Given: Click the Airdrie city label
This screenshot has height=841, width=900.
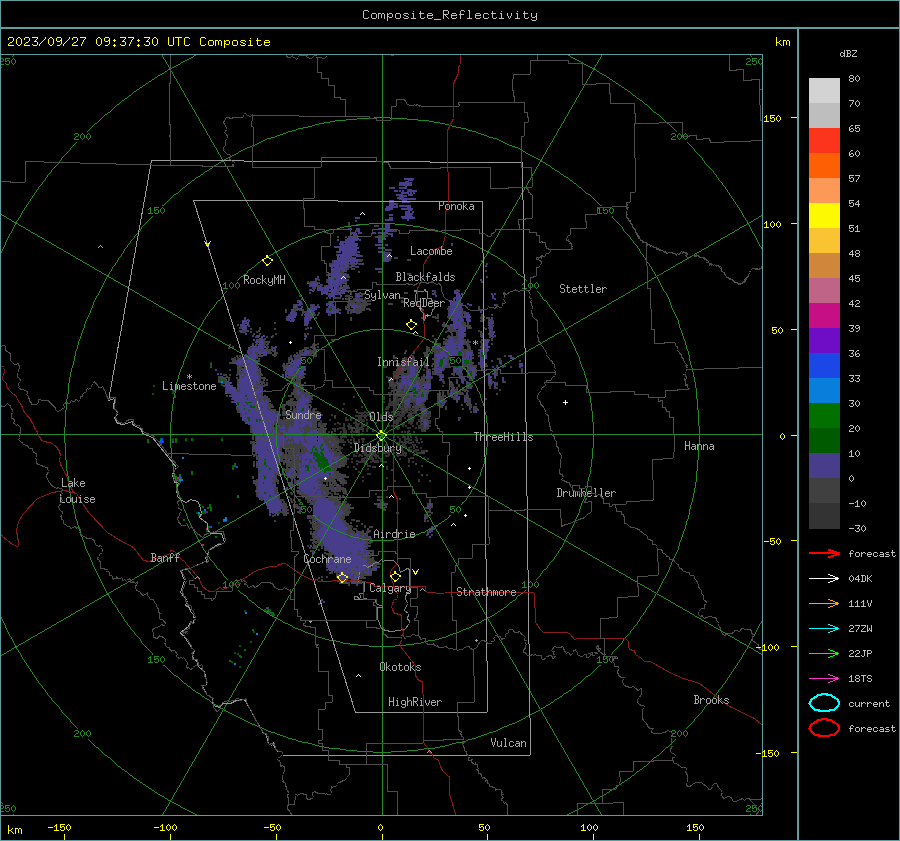Looking at the screenshot, I should [394, 534].
